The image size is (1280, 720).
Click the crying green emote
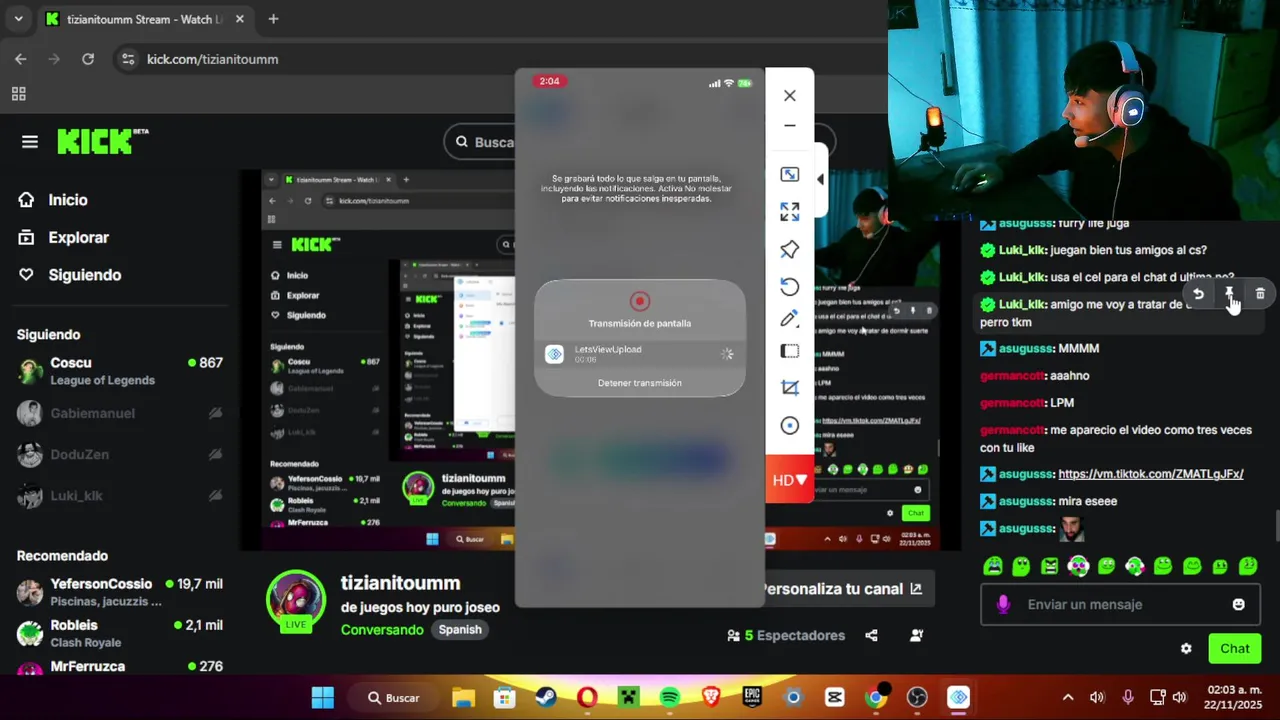993,566
